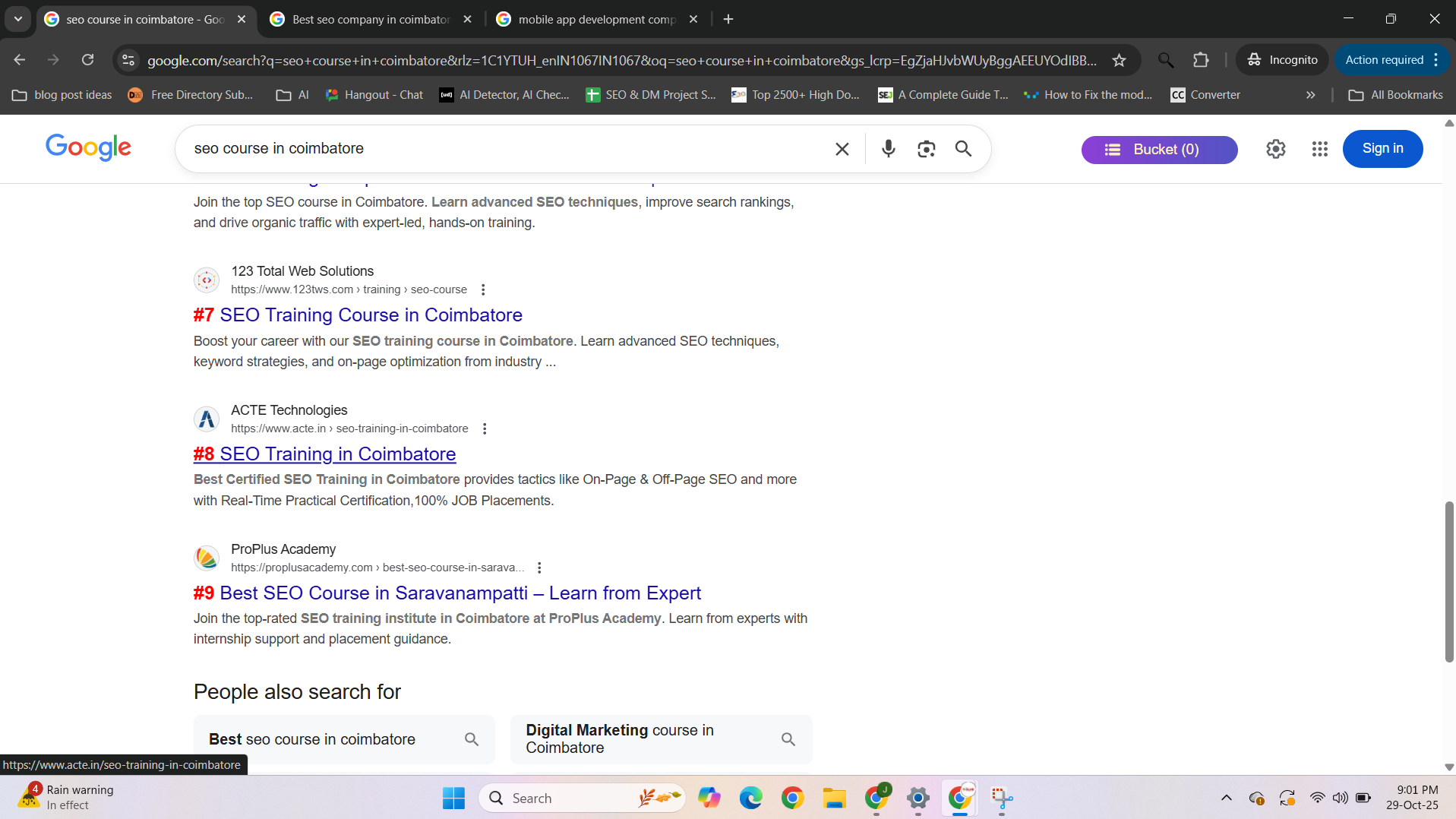Reload the current page
Screen dimensions: 1456x819
point(88,60)
